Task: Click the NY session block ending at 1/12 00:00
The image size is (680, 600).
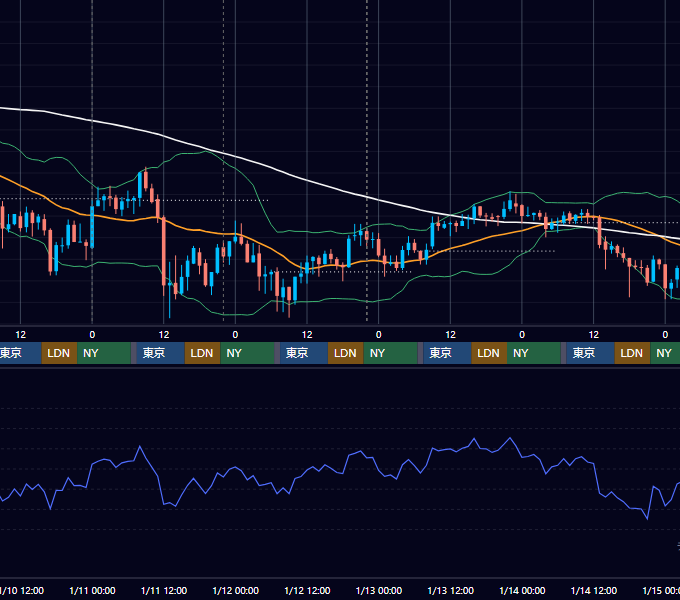Action: [x=247, y=353]
